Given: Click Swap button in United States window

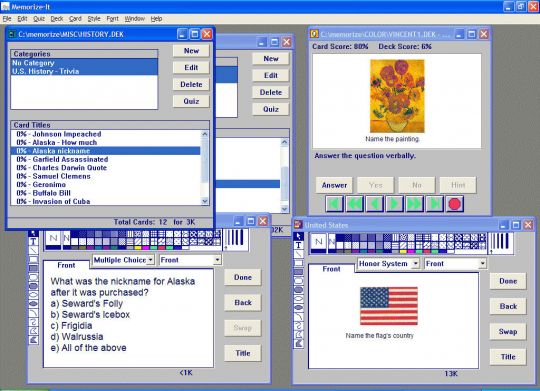Looking at the screenshot, I should point(508,331).
